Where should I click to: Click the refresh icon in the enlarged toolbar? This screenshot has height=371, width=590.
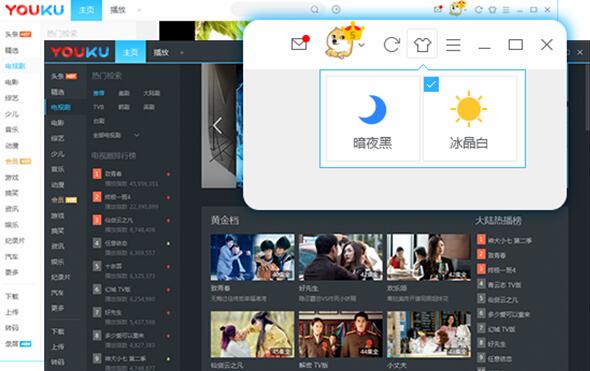click(392, 45)
